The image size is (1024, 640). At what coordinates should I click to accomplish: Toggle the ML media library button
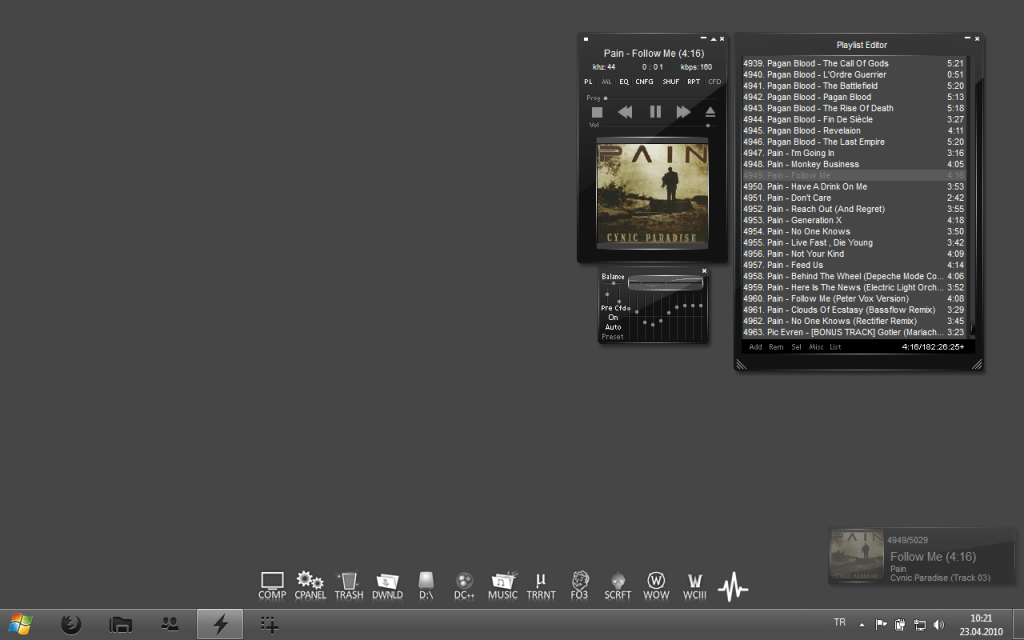607,82
